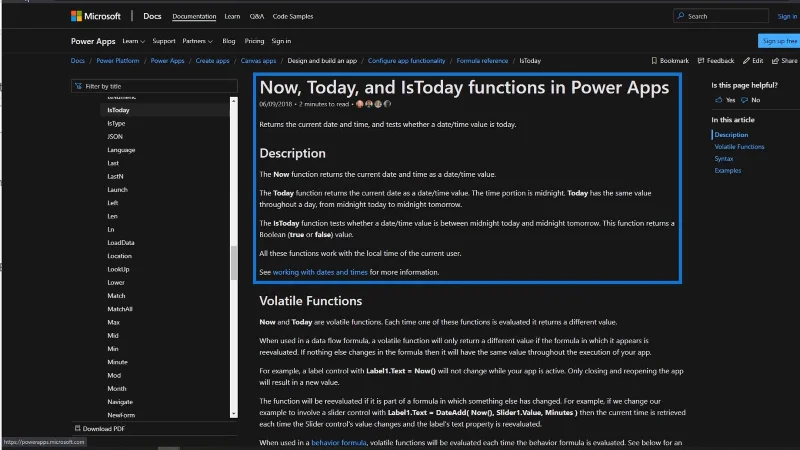Click the Filter by title field
800x450 pixels.
point(154,86)
